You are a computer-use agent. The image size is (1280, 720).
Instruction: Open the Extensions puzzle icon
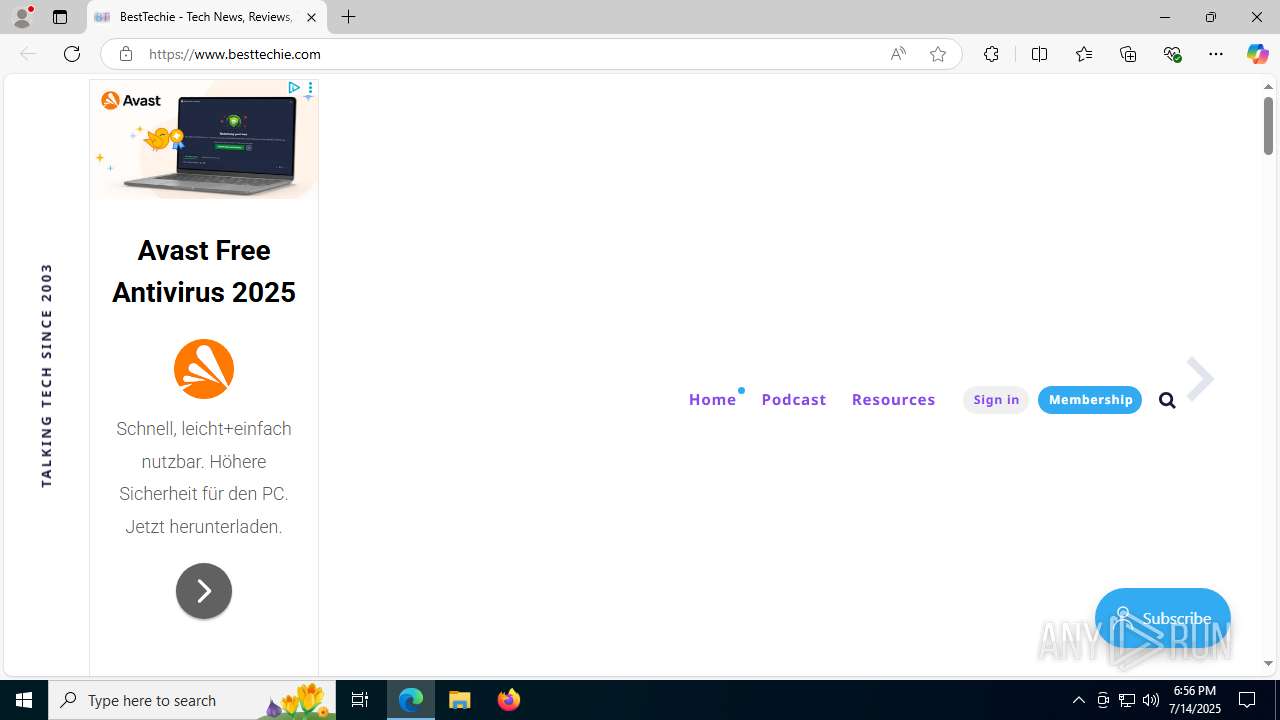991,54
